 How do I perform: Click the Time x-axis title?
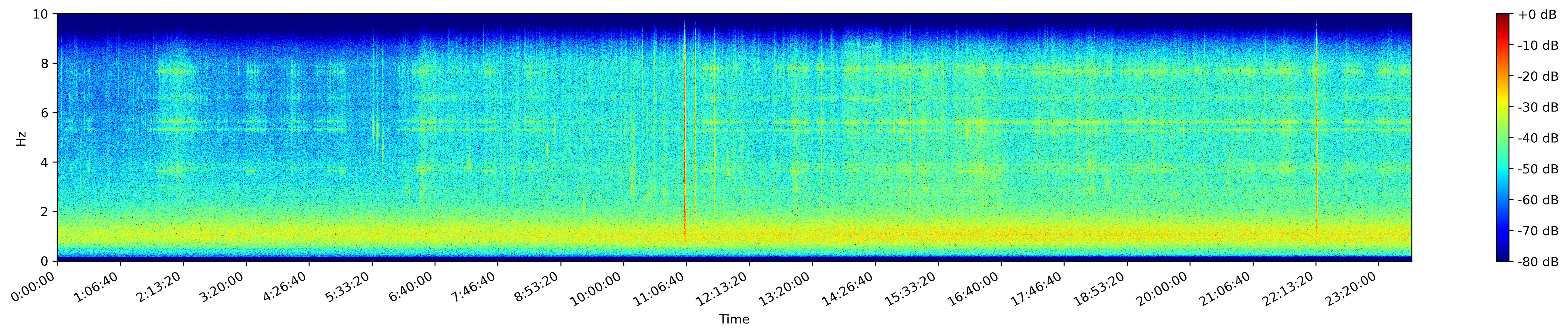pos(734,319)
